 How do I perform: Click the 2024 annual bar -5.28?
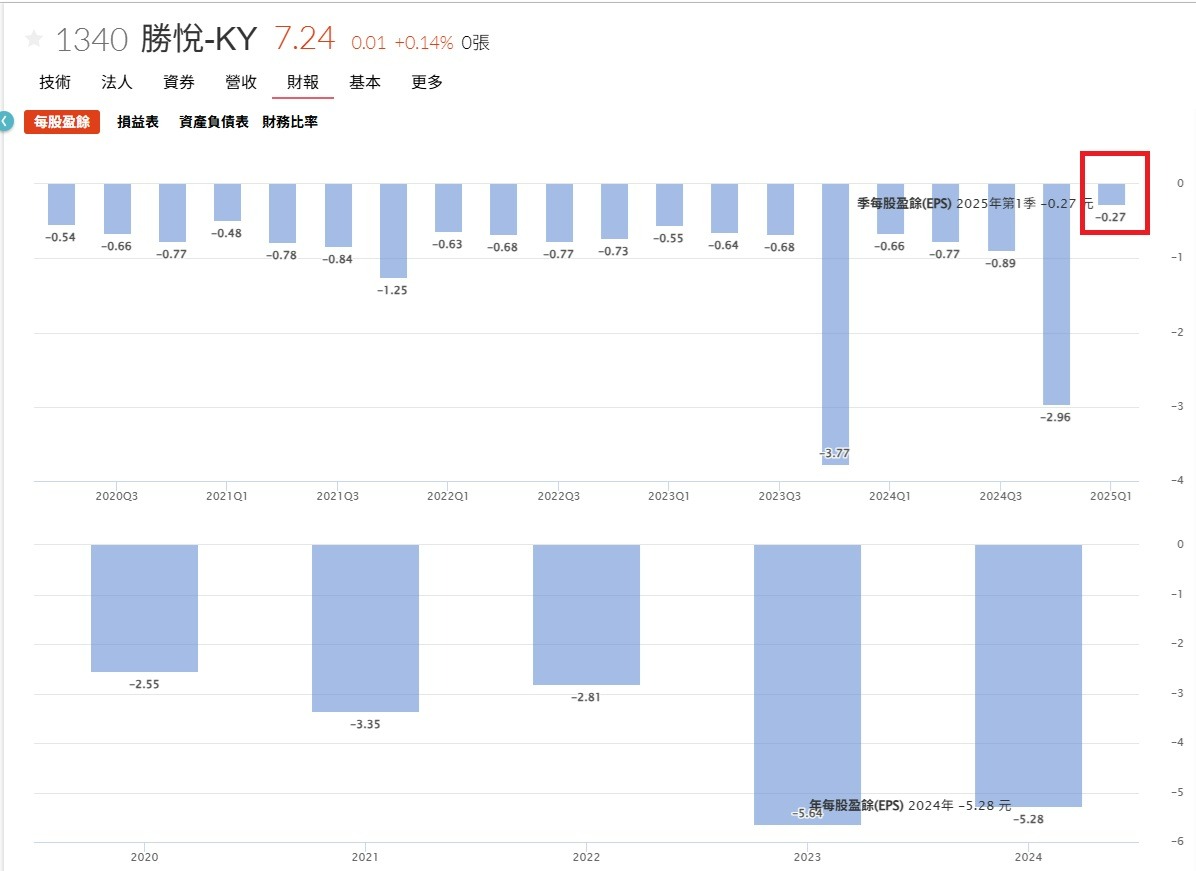pos(1028,676)
